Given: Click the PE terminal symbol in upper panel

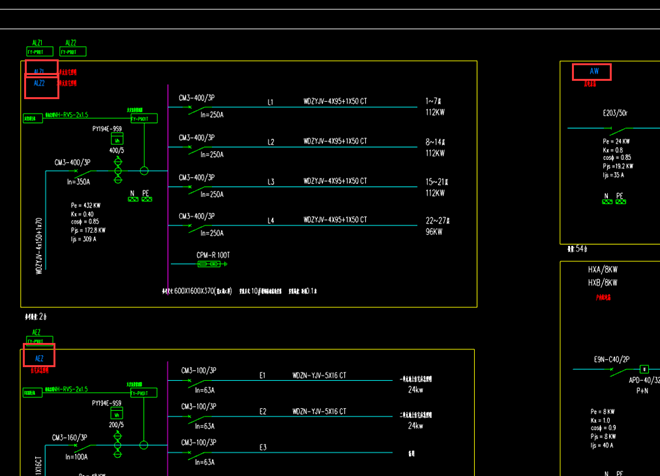Looking at the screenshot, I should (146, 199).
